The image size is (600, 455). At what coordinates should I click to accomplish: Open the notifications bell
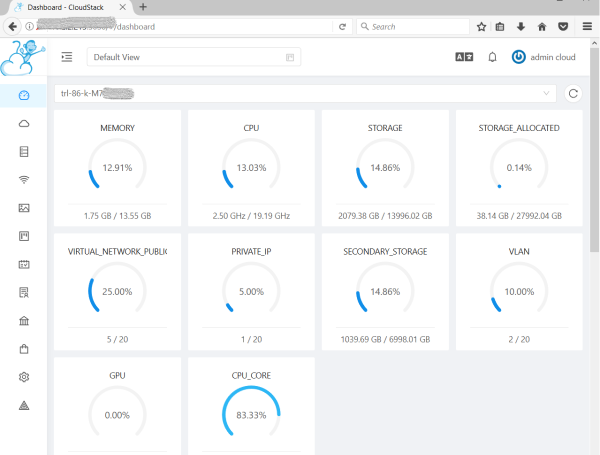click(492, 57)
